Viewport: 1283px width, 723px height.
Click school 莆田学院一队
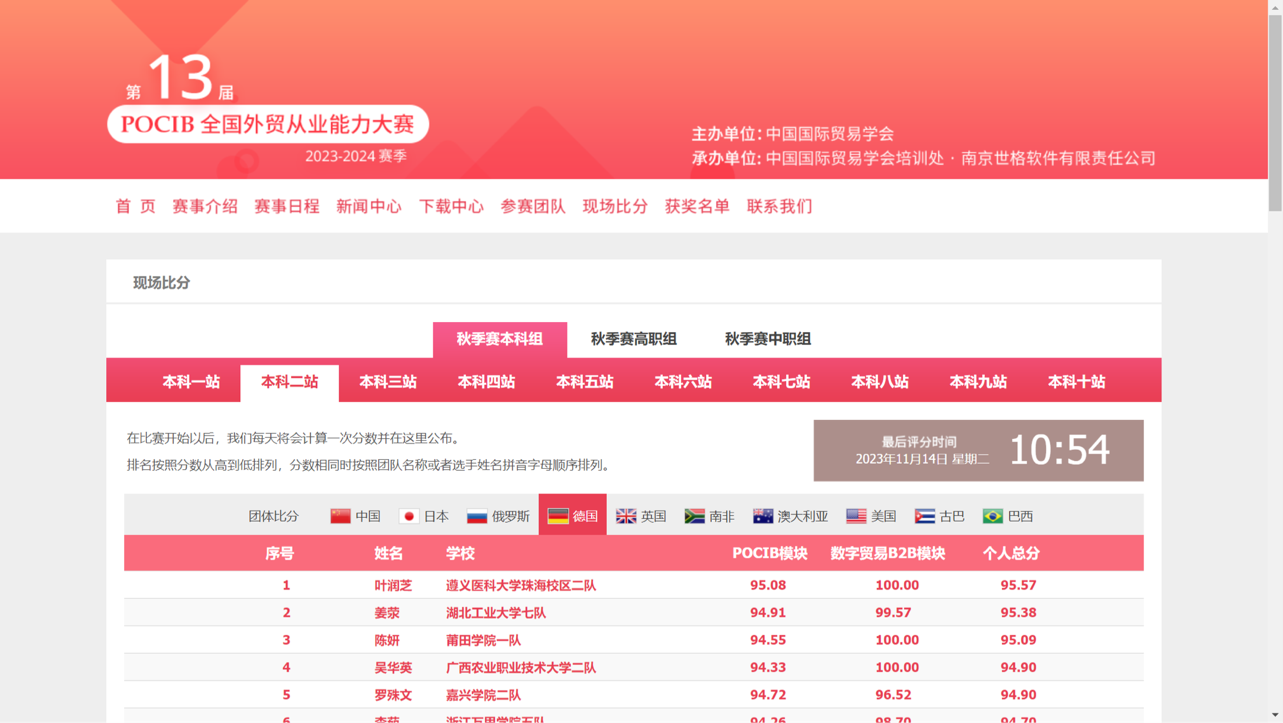coord(483,640)
